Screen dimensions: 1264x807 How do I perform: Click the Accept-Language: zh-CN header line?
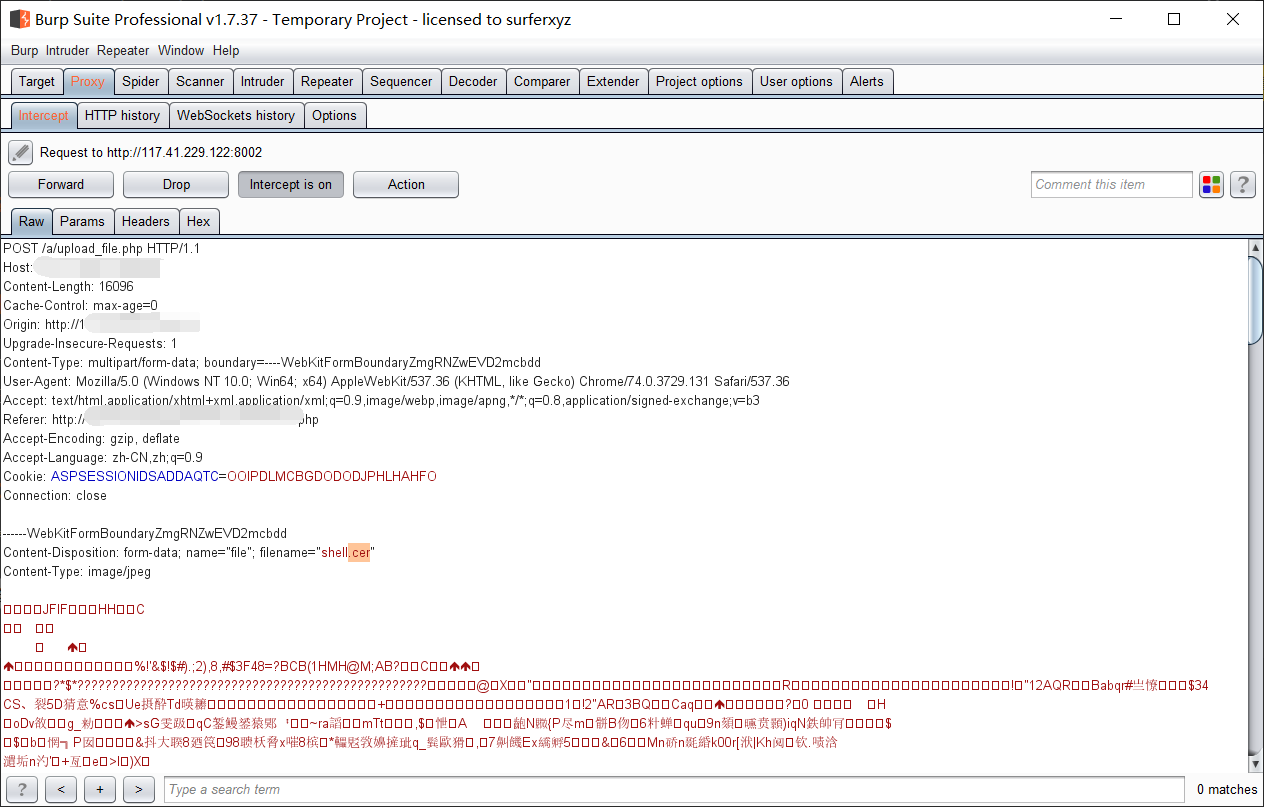point(103,457)
